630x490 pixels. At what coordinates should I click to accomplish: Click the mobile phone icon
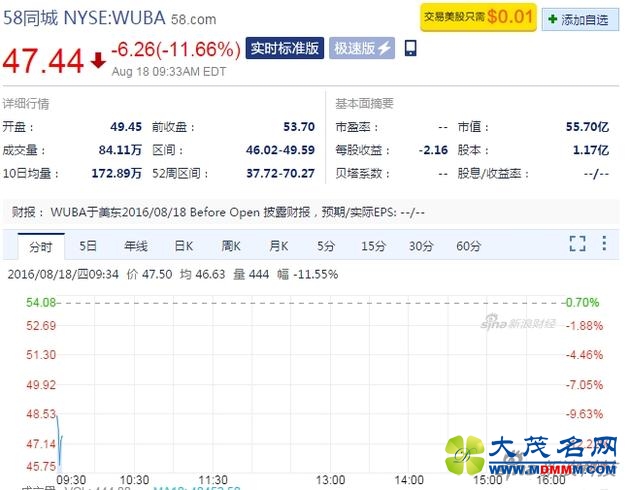click(410, 48)
